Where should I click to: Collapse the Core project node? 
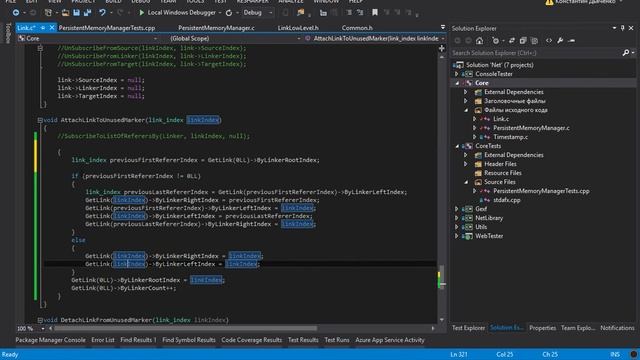(457, 83)
